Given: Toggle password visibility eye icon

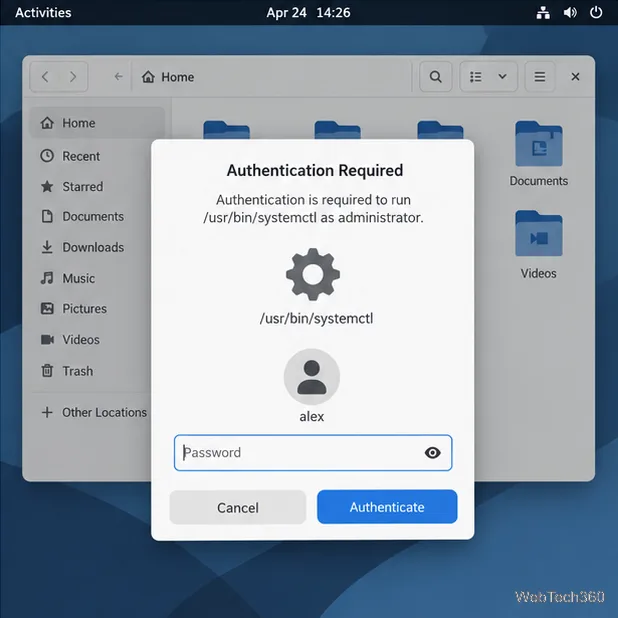Looking at the screenshot, I should (x=432, y=452).
